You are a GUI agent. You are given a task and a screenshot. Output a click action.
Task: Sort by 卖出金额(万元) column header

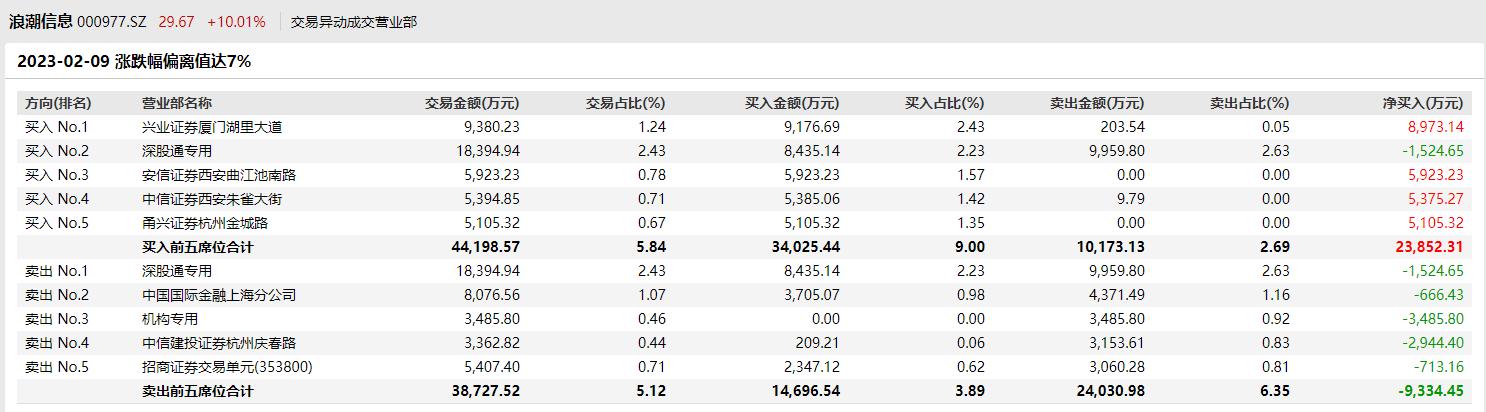pos(1097,103)
